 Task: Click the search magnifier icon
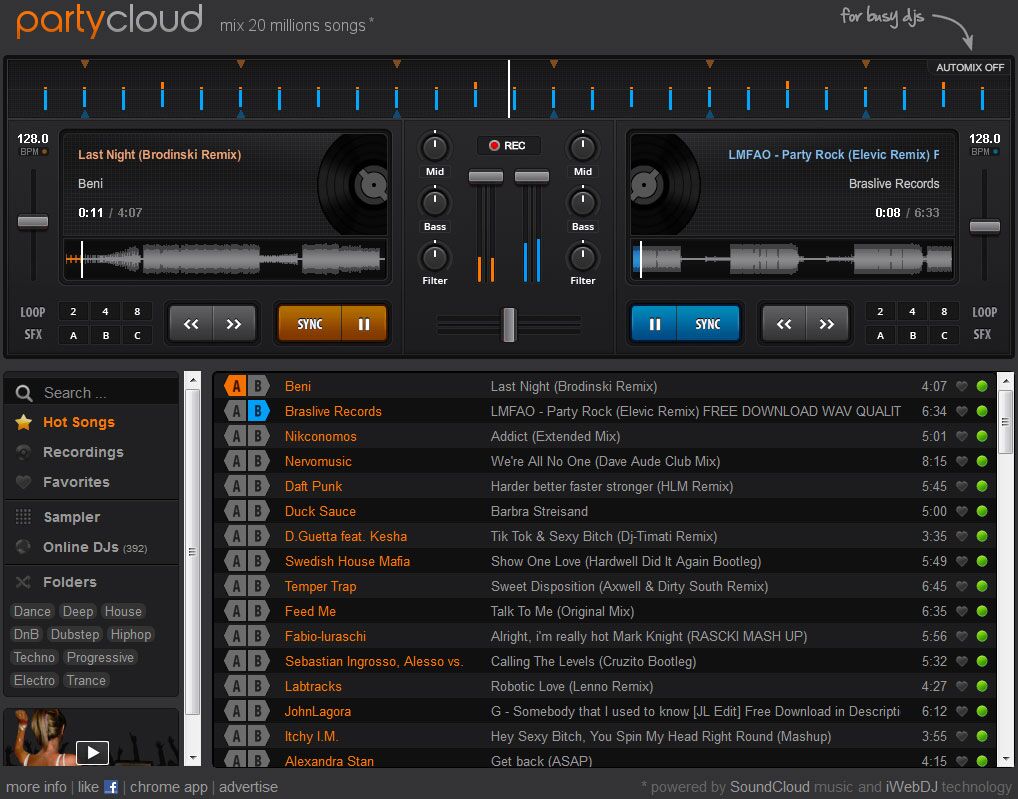24,393
